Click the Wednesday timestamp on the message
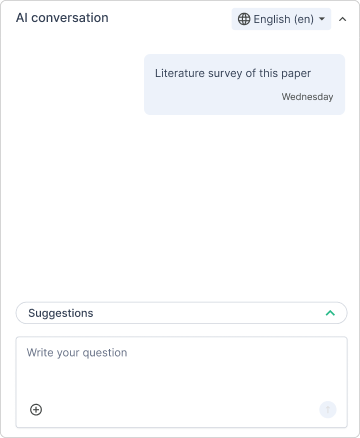Image resolution: width=360 pixels, height=438 pixels. point(307,97)
